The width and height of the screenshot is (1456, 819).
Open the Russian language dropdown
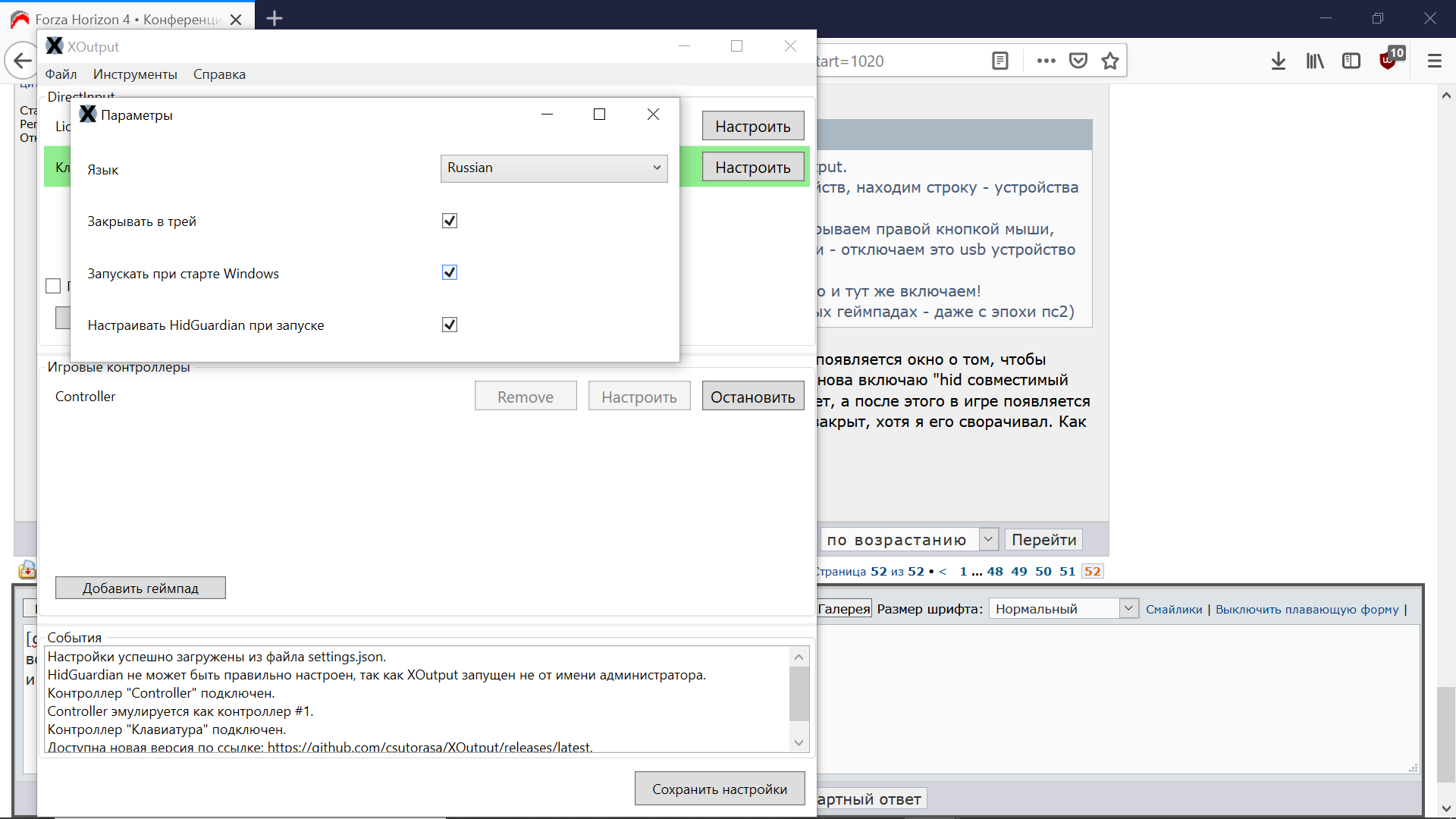554,168
